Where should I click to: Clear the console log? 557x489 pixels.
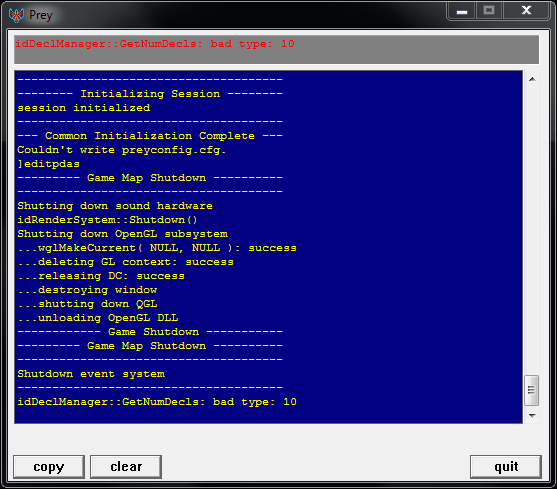[x=126, y=467]
